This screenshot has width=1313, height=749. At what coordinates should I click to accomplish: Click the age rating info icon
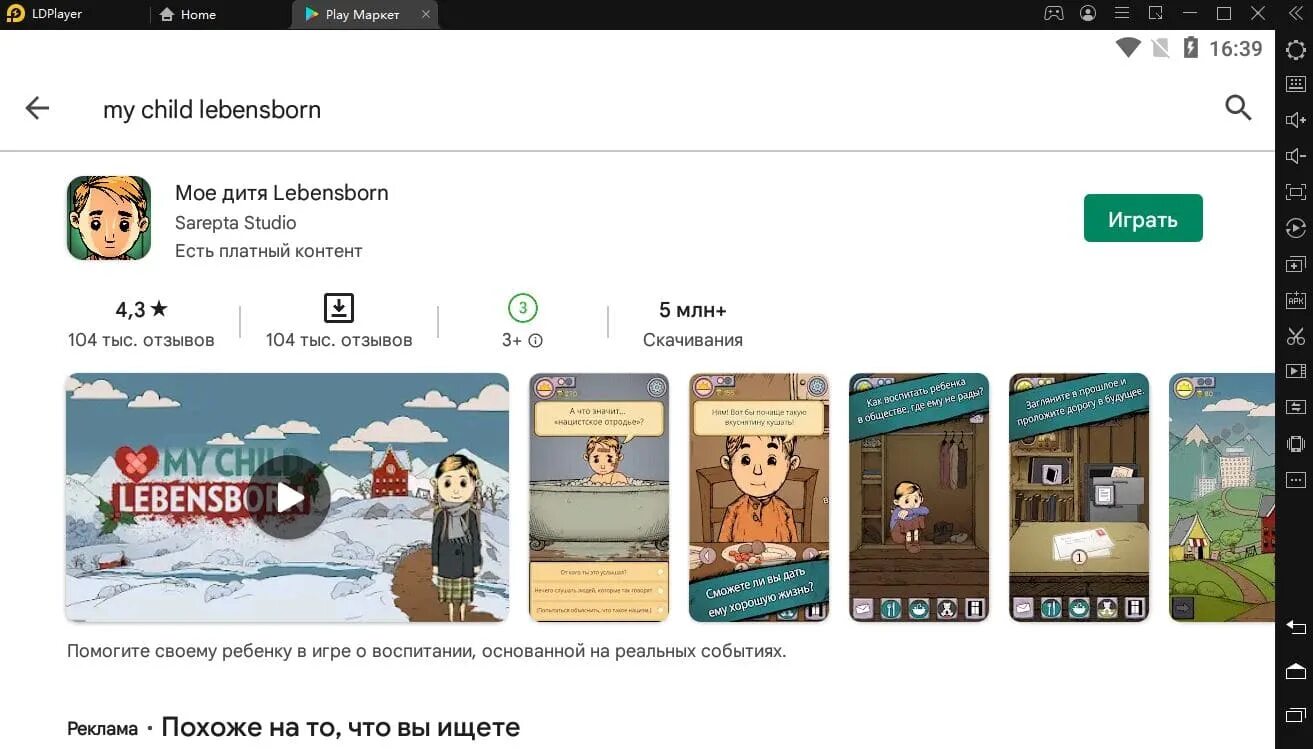point(536,340)
